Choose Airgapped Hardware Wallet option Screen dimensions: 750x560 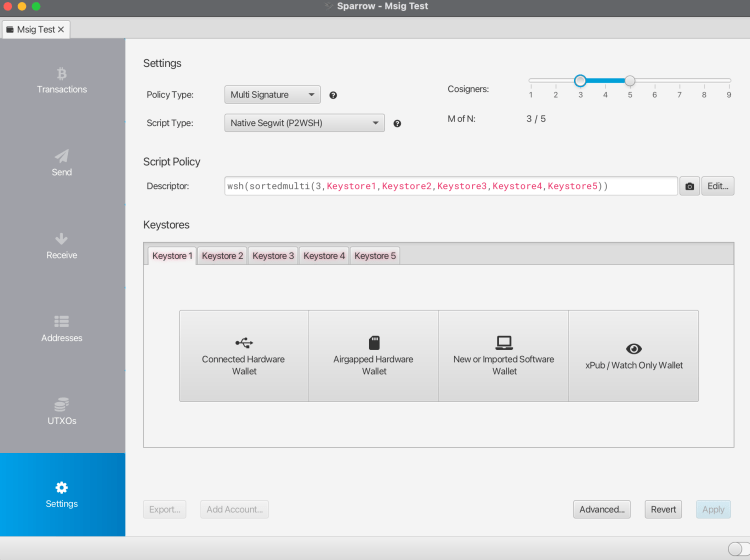coord(374,356)
